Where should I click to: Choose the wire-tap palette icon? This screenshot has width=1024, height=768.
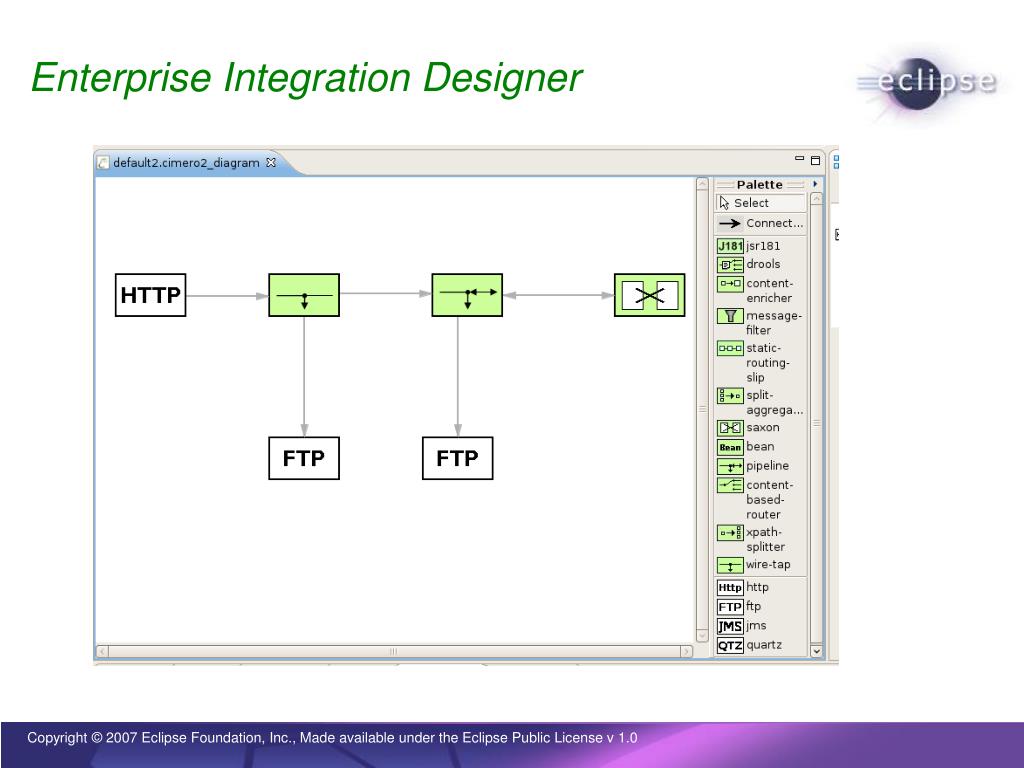[730, 566]
